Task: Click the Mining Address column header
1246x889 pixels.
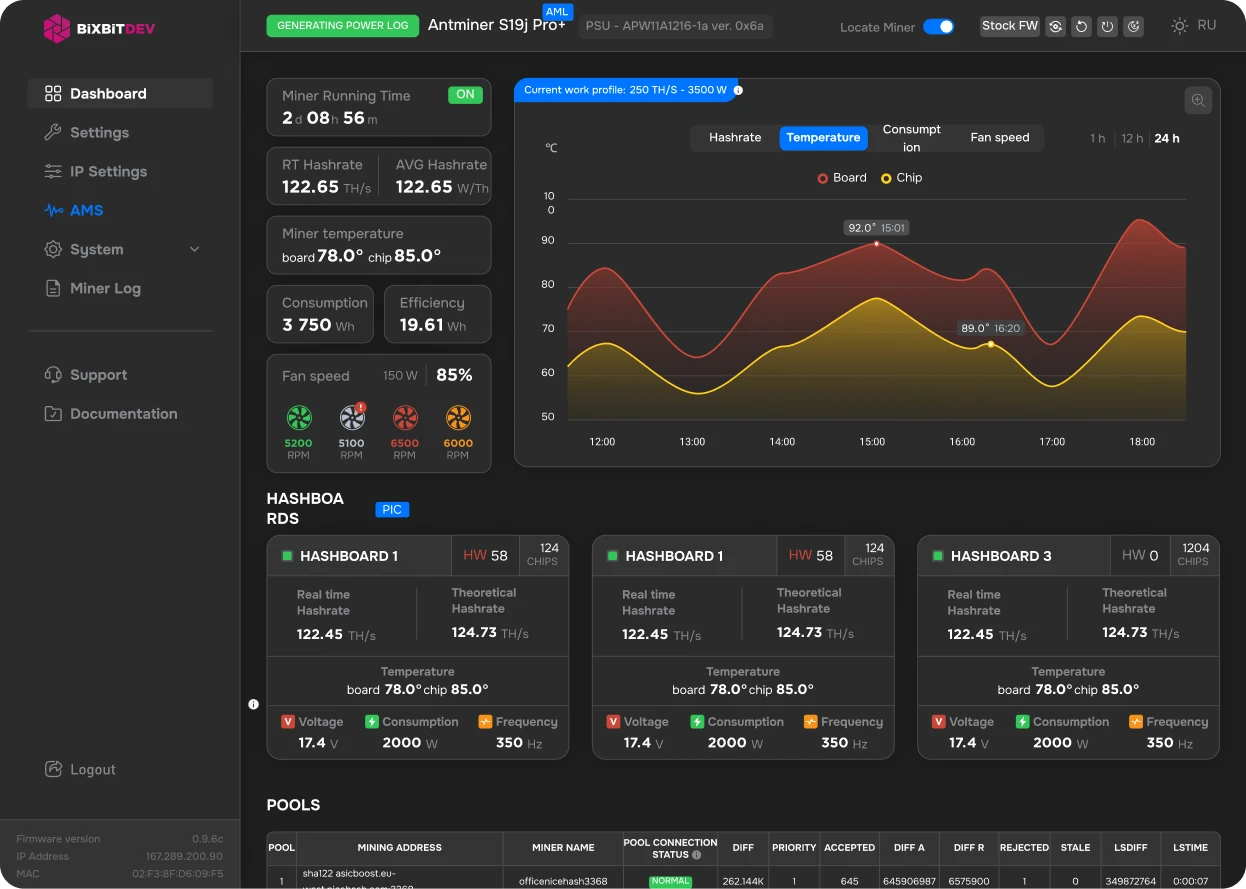Action: tap(399, 848)
